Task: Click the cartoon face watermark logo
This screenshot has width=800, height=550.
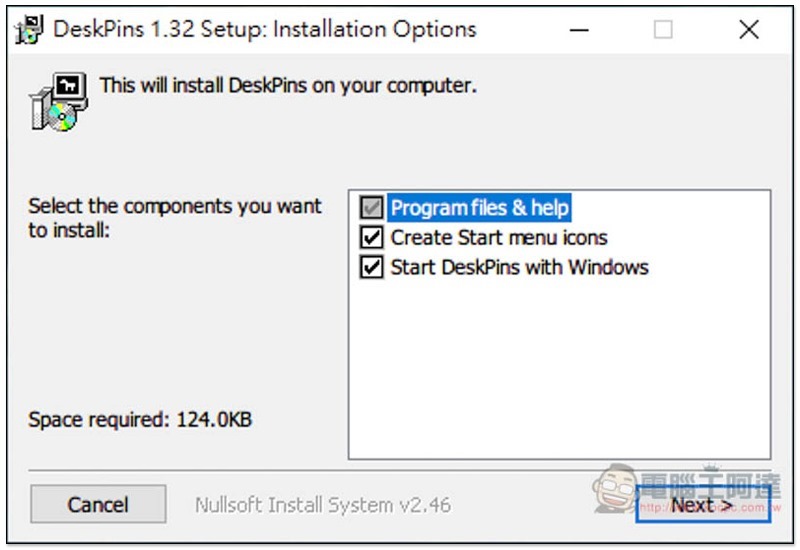Action: (x=616, y=488)
